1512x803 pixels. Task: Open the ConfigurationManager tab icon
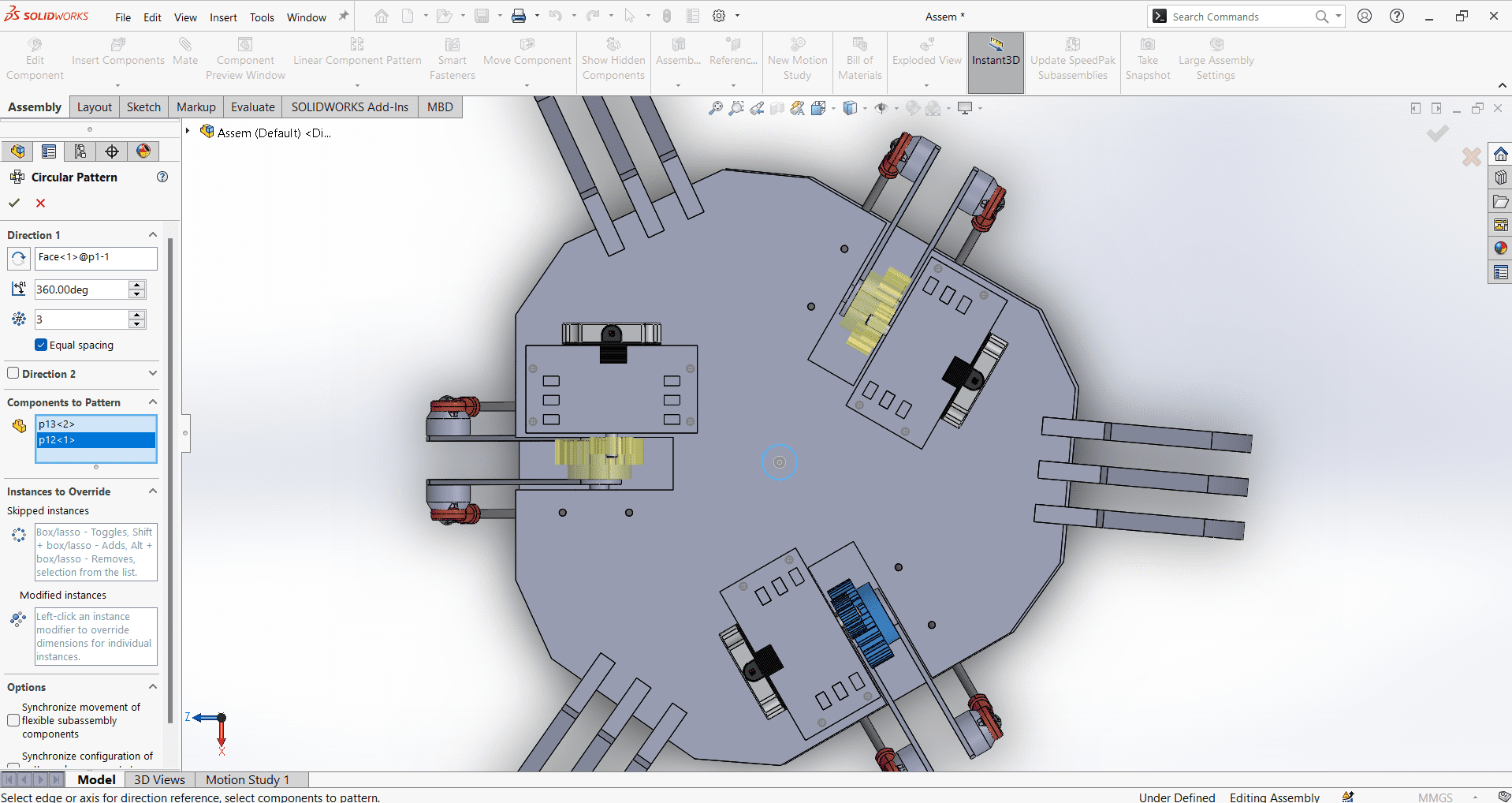coord(80,151)
